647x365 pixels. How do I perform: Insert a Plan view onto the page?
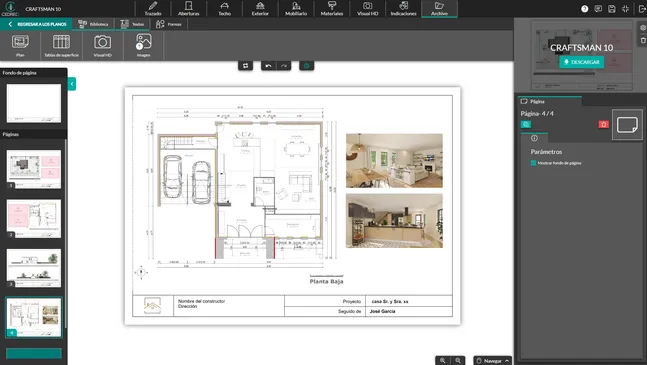pos(20,46)
